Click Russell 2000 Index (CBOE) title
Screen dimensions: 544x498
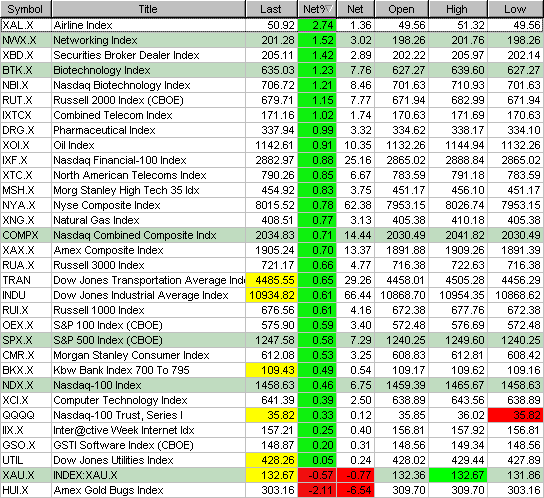[x=118, y=100]
